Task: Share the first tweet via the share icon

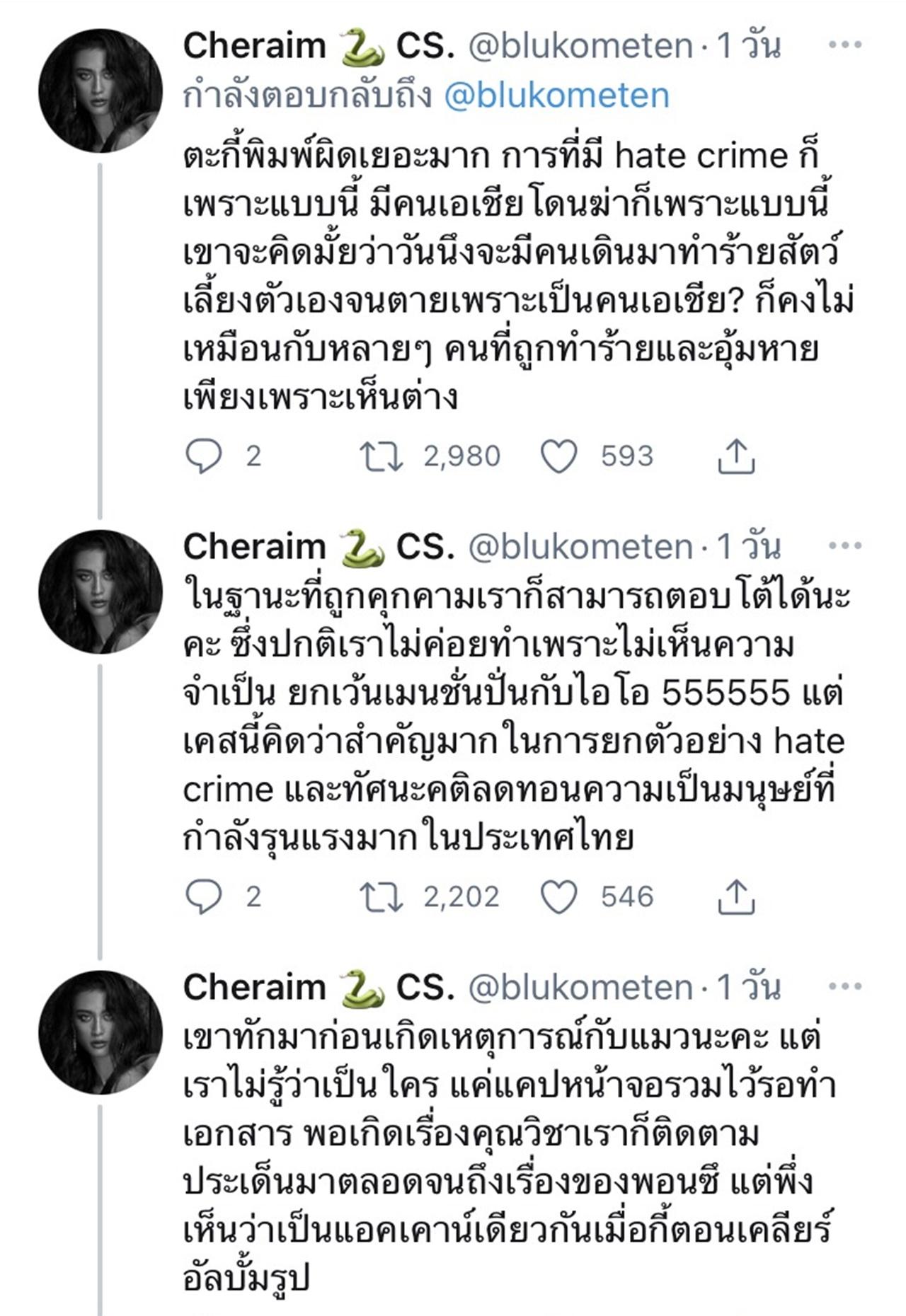Action: tap(736, 456)
